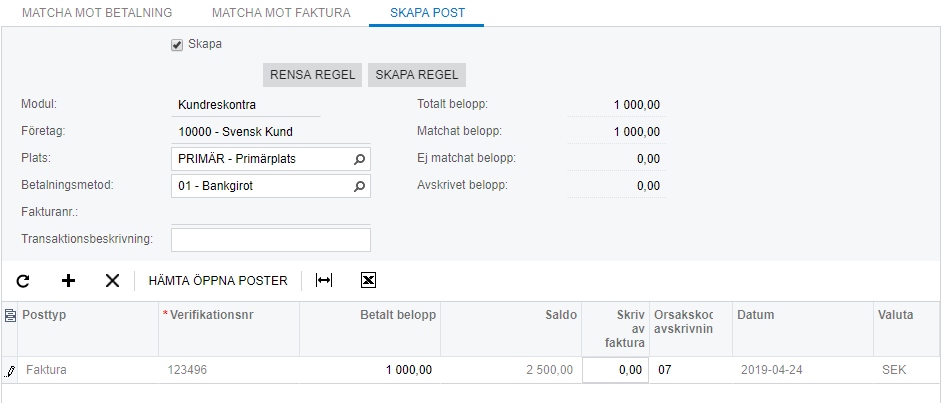Click the search icon in Plats field

point(360,159)
